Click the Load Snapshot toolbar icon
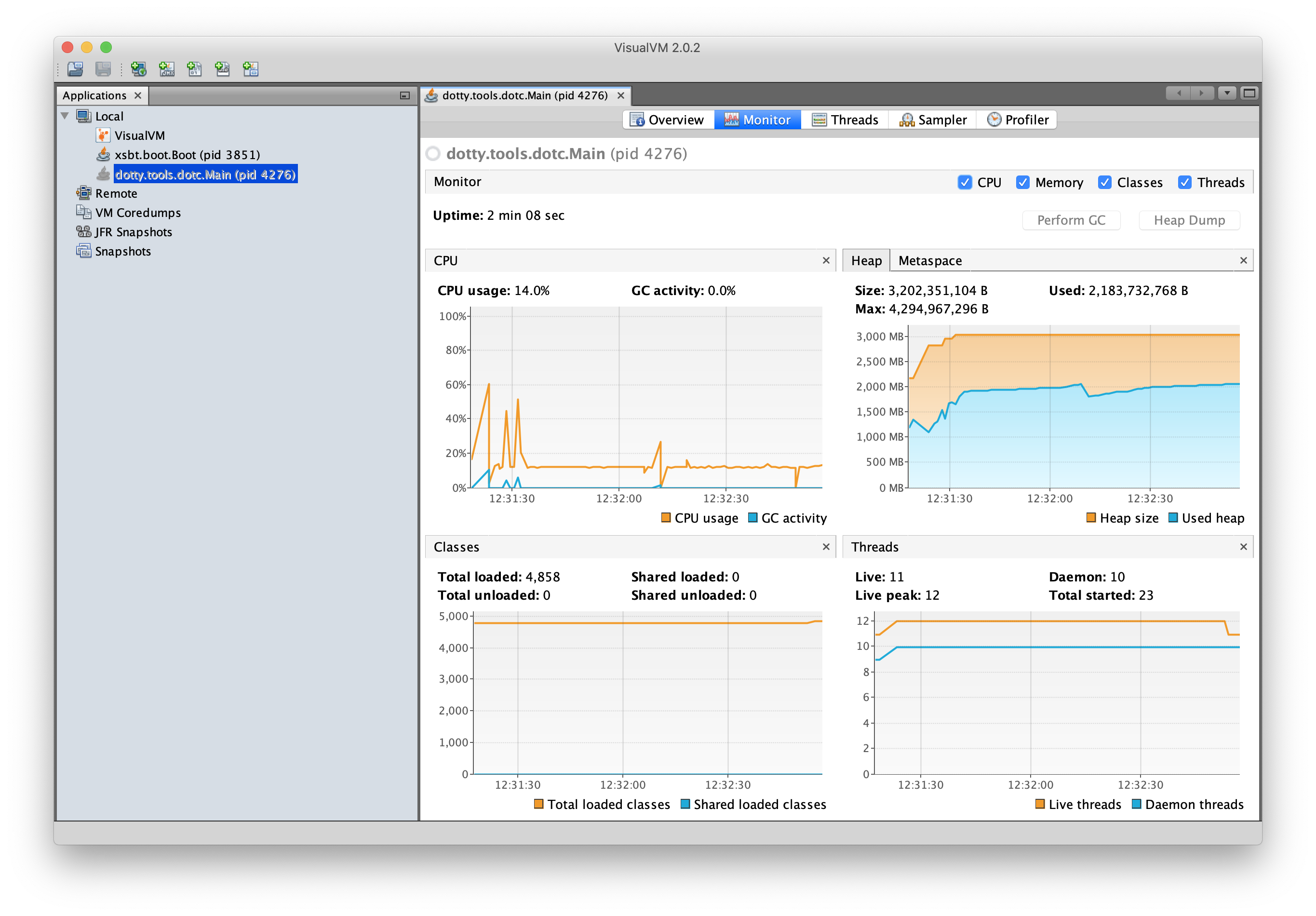 [x=75, y=69]
